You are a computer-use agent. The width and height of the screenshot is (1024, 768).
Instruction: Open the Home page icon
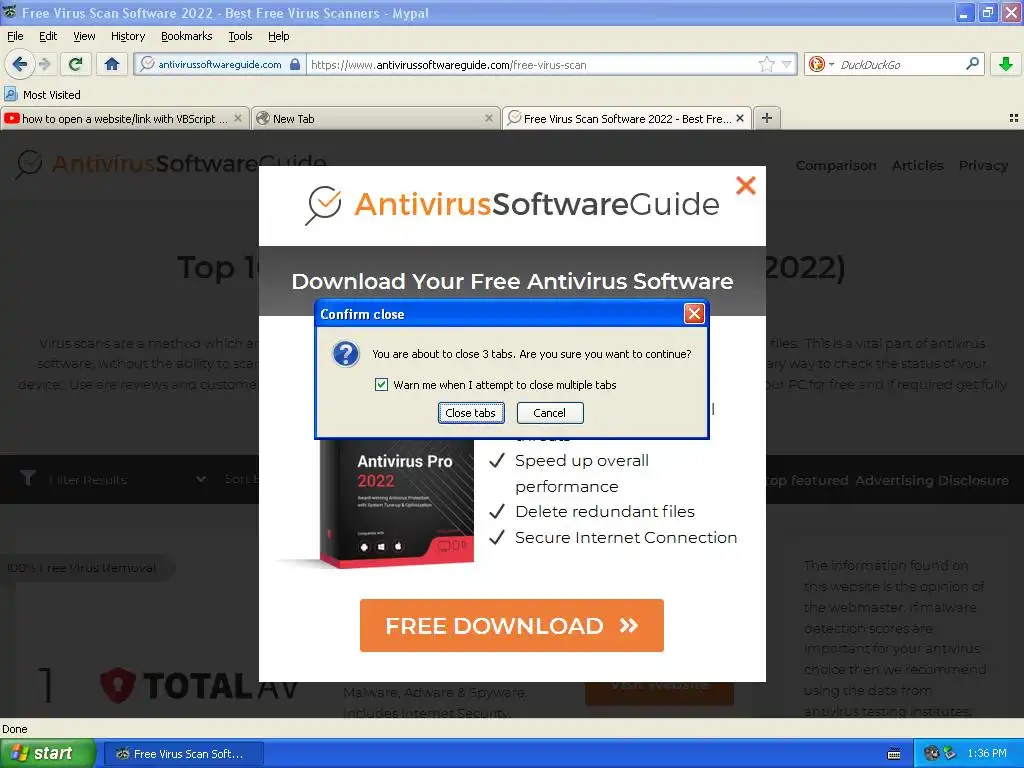point(112,64)
